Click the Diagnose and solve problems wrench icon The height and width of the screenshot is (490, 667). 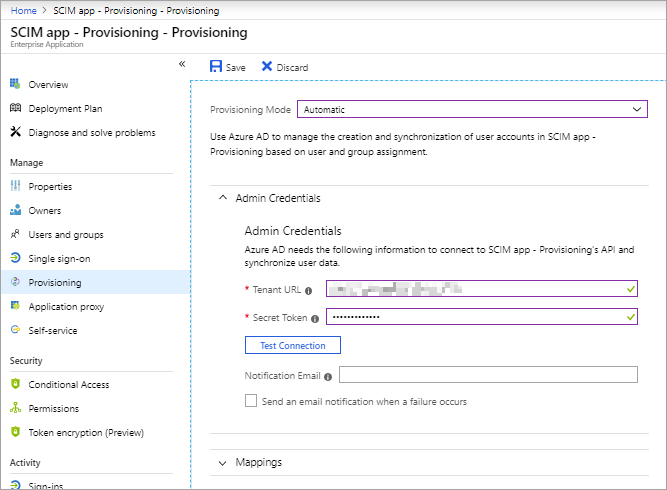click(x=15, y=131)
